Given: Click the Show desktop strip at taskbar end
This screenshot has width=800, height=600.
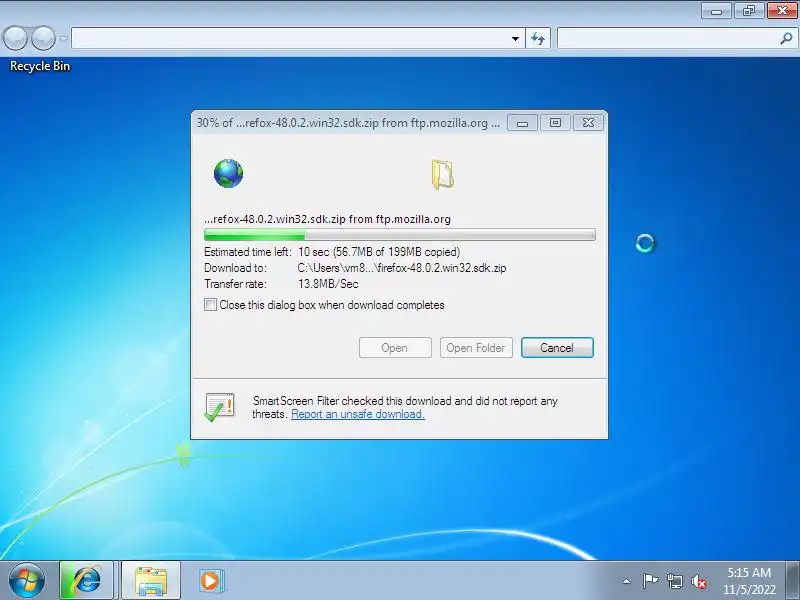Looking at the screenshot, I should pyautogui.click(x=792, y=580).
